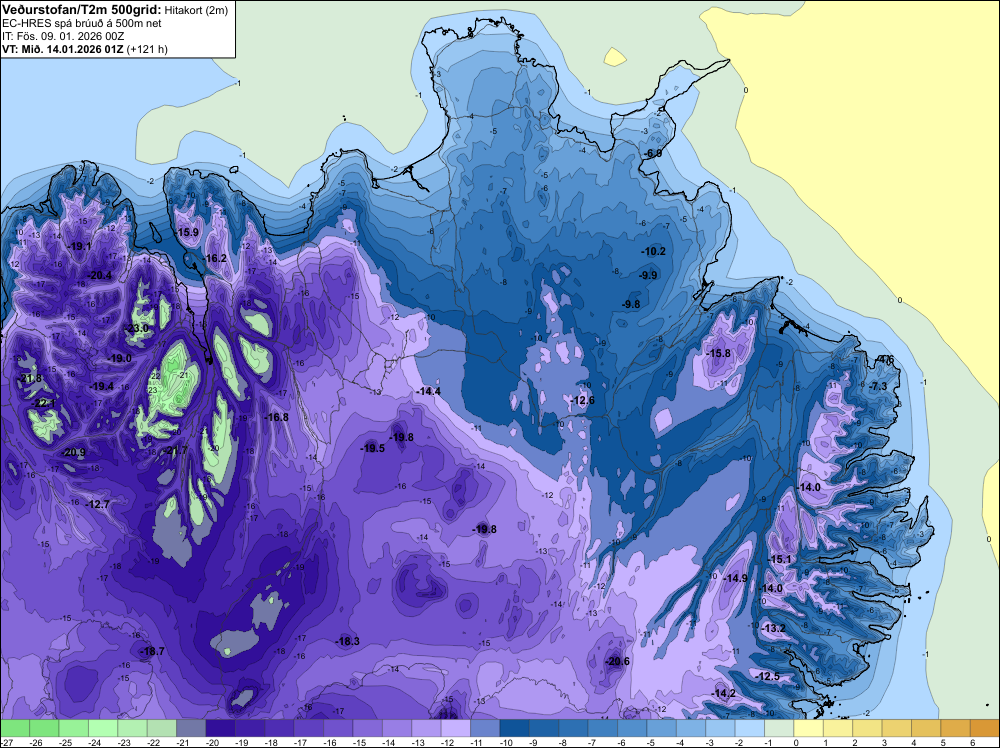Select the 'EC-HRES spá brúuð á 500m net' line
Viewport: 1000px width, 748px height.
tap(82, 23)
